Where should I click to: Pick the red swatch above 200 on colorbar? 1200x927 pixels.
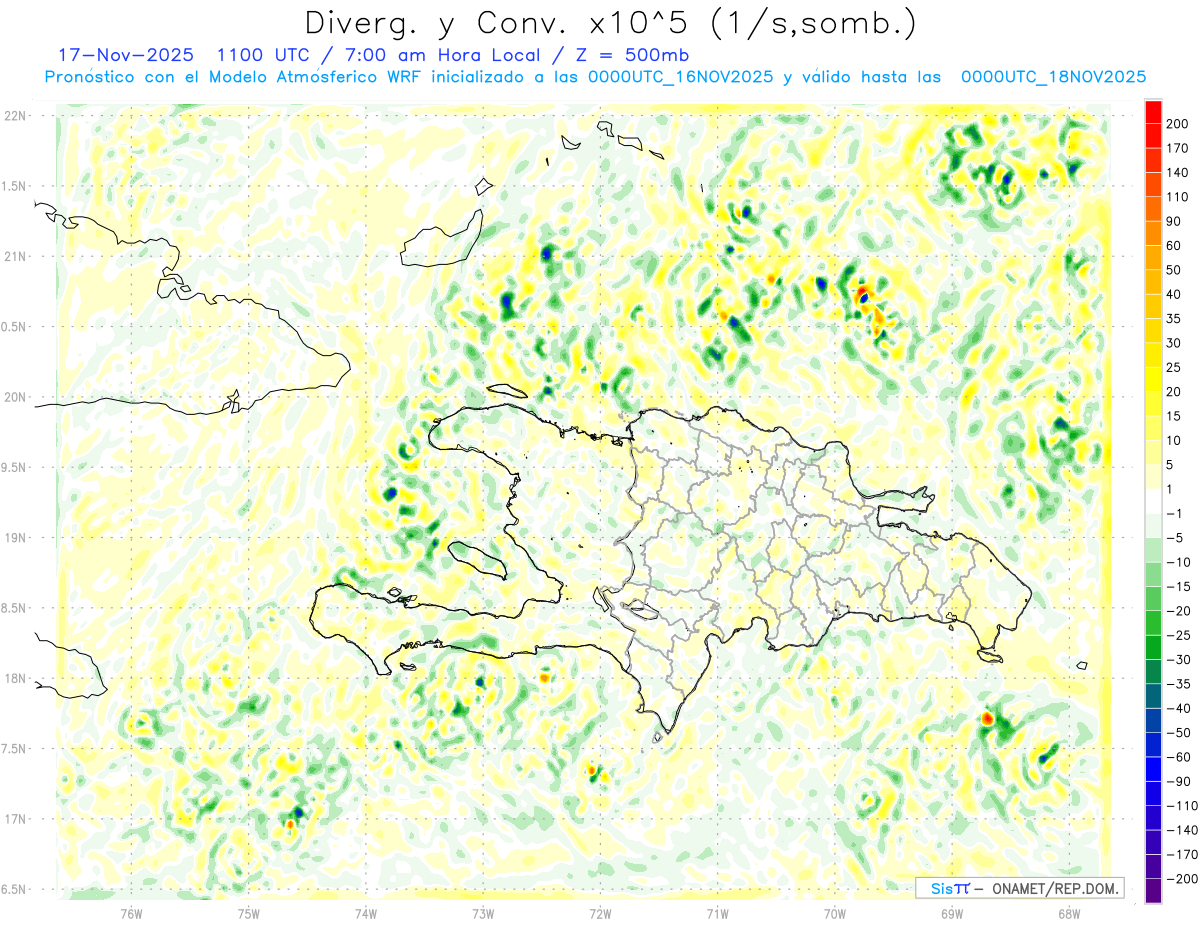click(1154, 112)
